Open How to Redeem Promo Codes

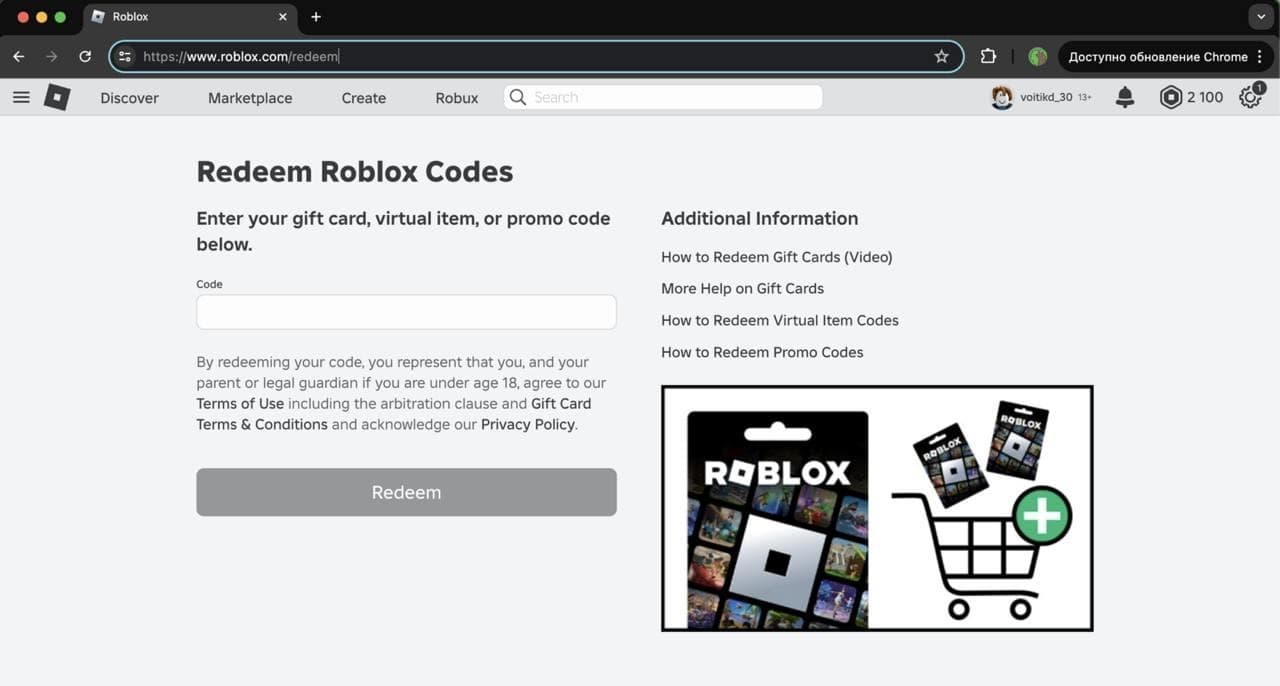[x=762, y=353]
